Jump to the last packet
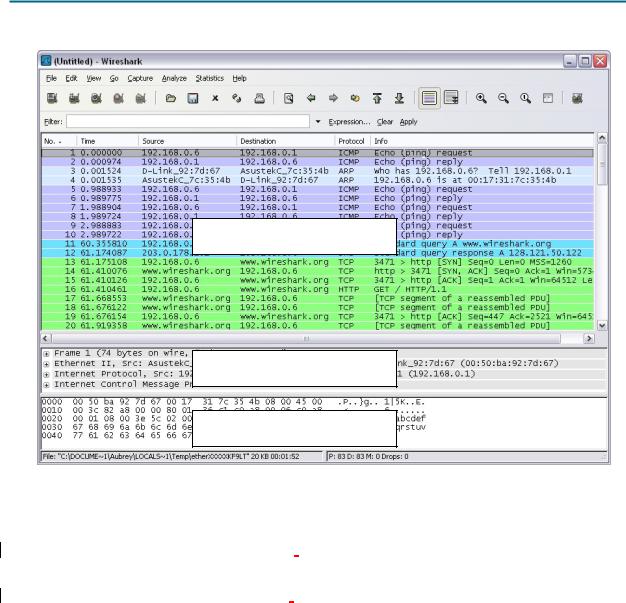 coord(399,98)
